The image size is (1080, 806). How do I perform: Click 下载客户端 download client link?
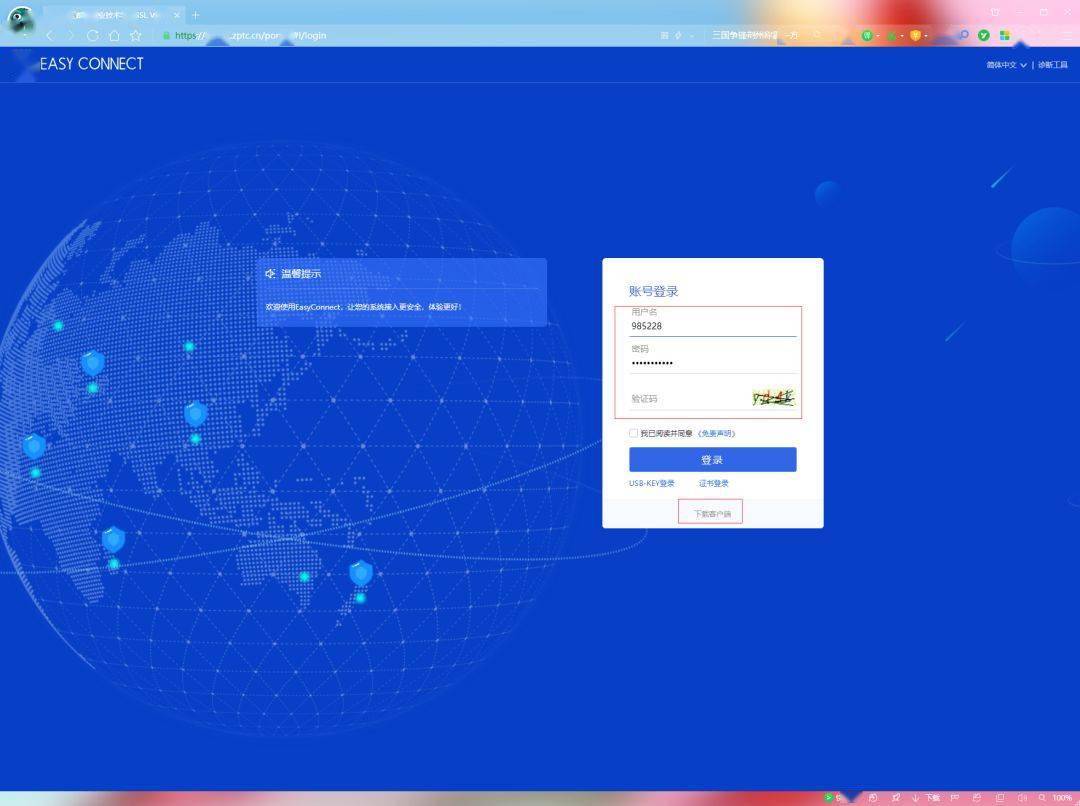coord(712,514)
